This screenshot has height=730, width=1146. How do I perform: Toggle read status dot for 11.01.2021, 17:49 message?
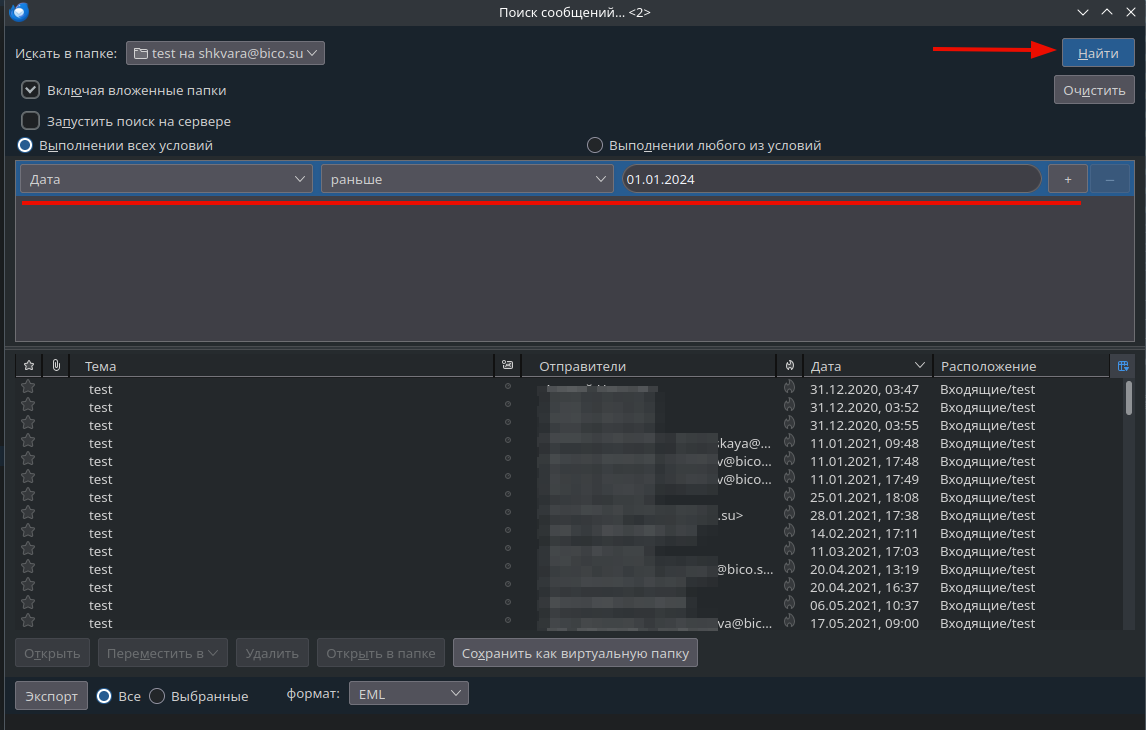(x=508, y=476)
